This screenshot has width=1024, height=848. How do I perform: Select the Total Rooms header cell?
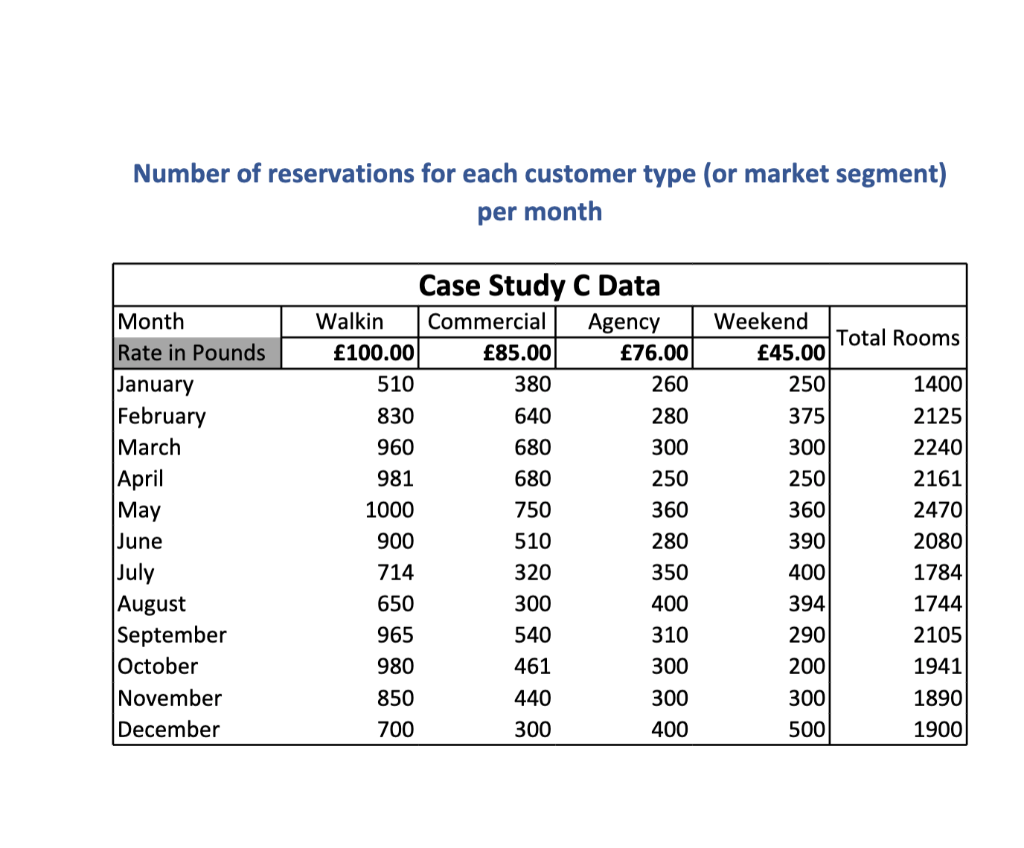pos(897,338)
